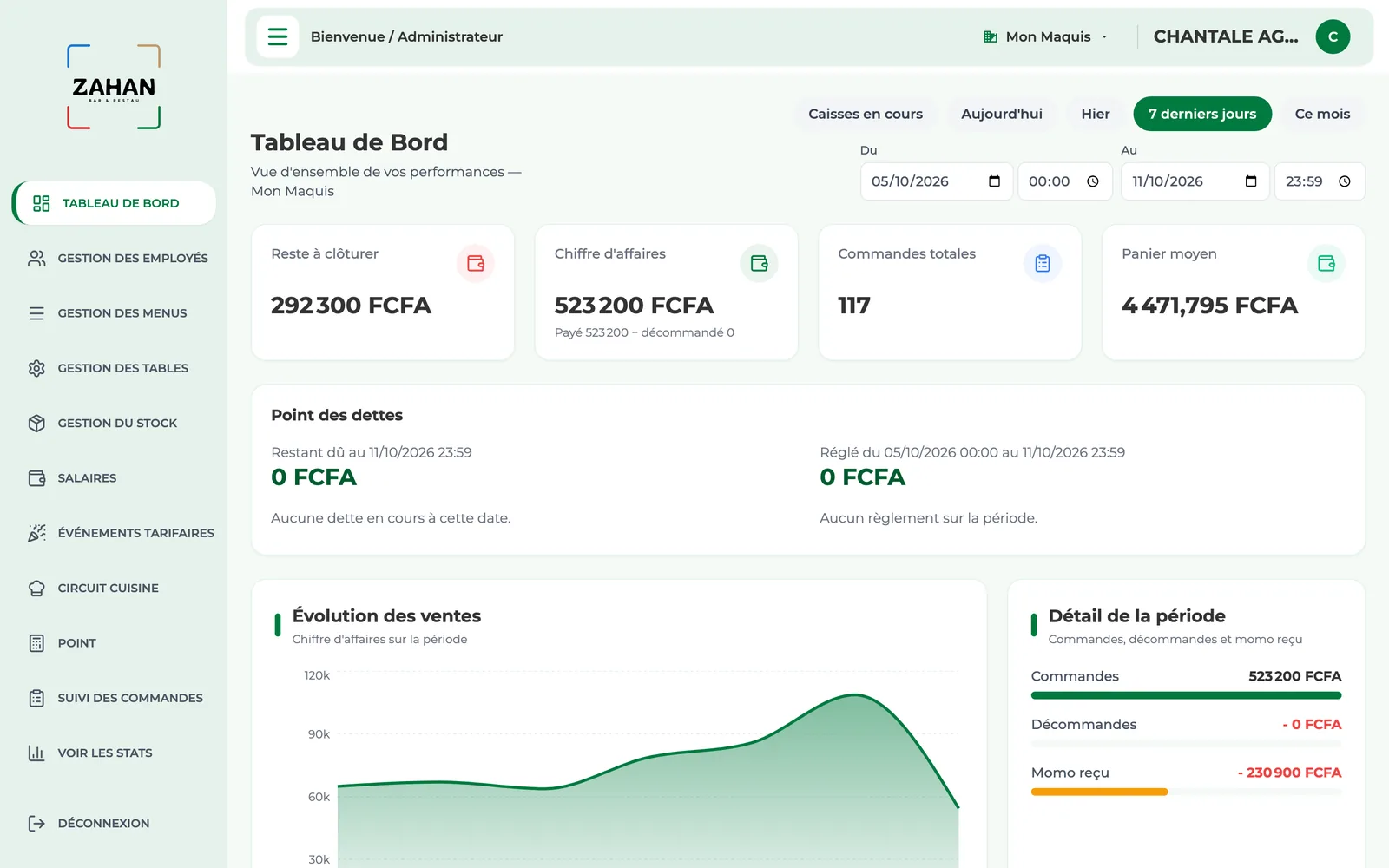Open Voir les Stats page
This screenshot has width=1389, height=868.
coord(114,753)
